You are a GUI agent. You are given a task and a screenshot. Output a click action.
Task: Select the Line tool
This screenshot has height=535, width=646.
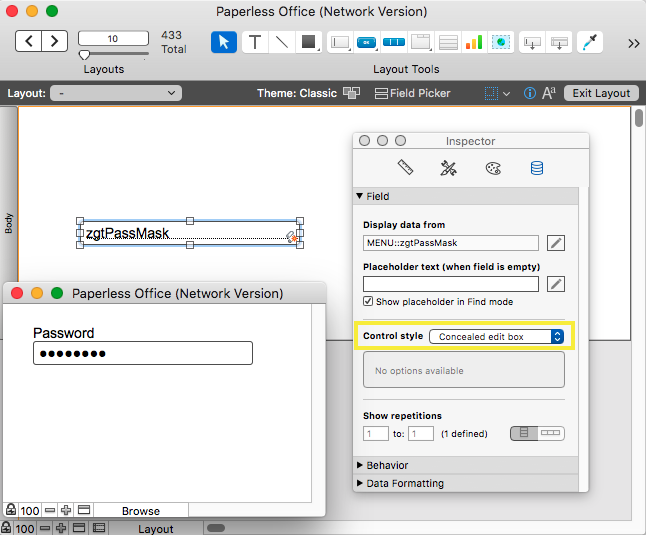tap(281, 42)
